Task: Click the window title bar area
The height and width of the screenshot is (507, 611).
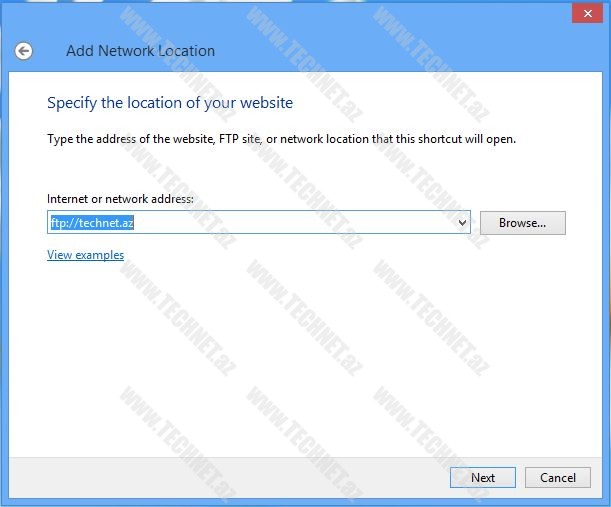Action: [x=300, y=13]
